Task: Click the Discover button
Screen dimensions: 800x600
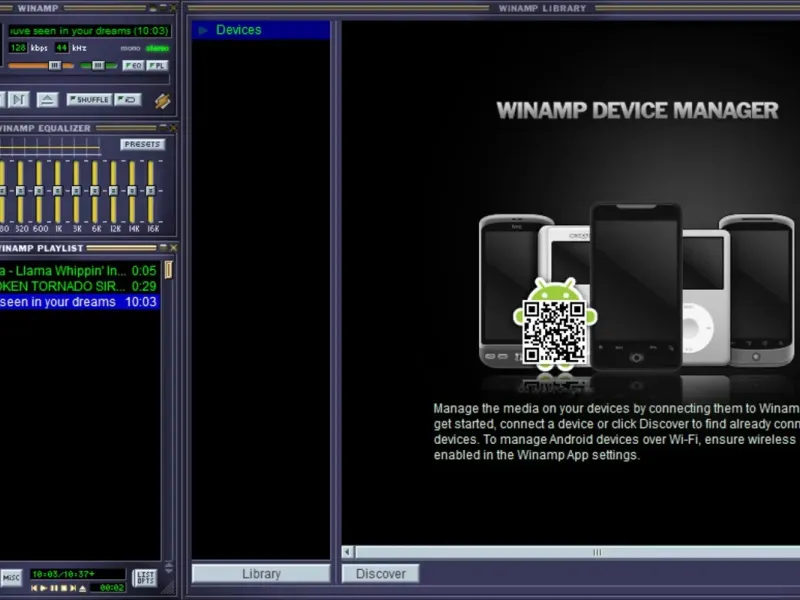Action: pyautogui.click(x=381, y=573)
